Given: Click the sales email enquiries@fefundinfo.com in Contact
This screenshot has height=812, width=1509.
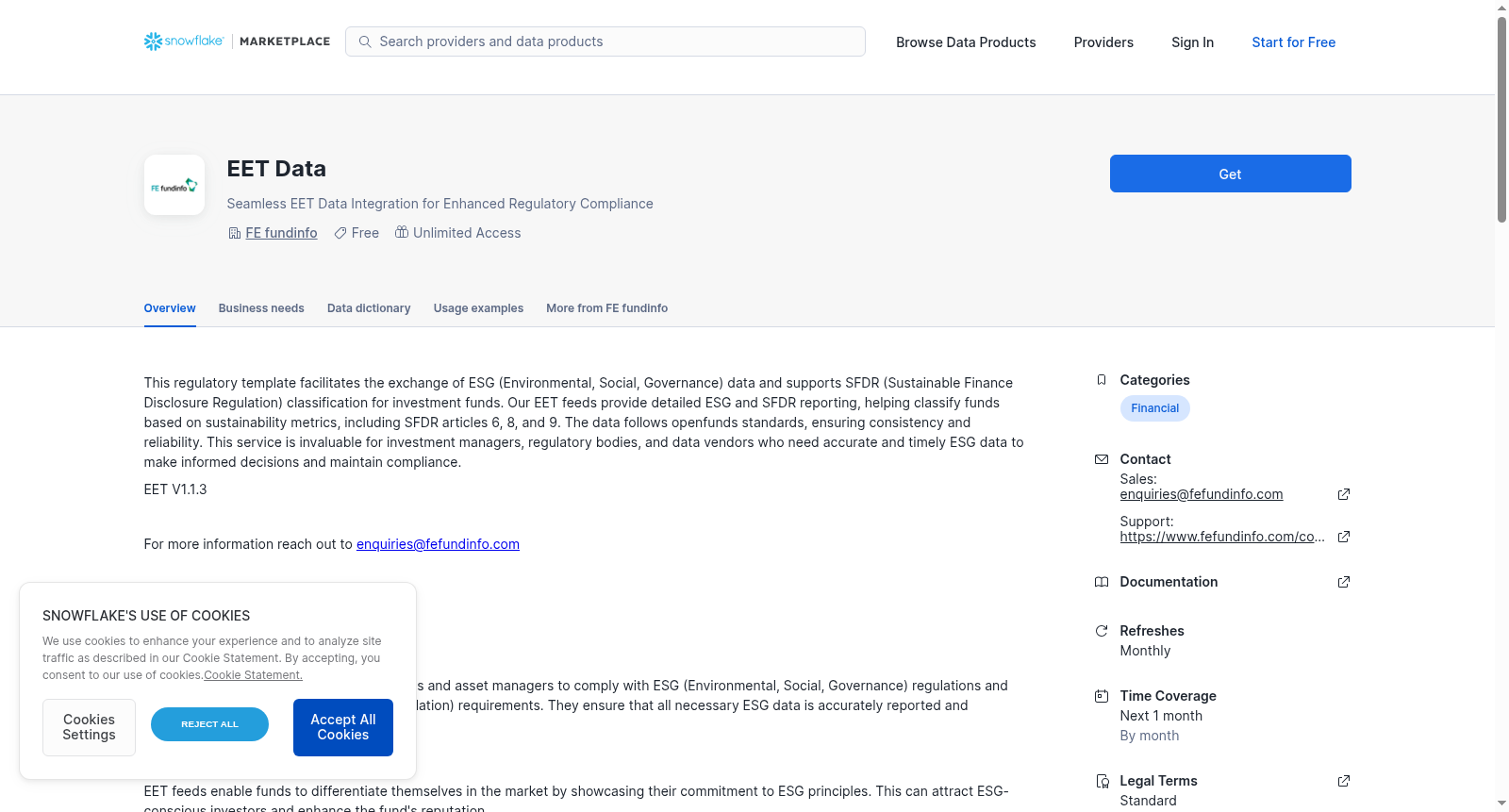Looking at the screenshot, I should tap(1201, 494).
